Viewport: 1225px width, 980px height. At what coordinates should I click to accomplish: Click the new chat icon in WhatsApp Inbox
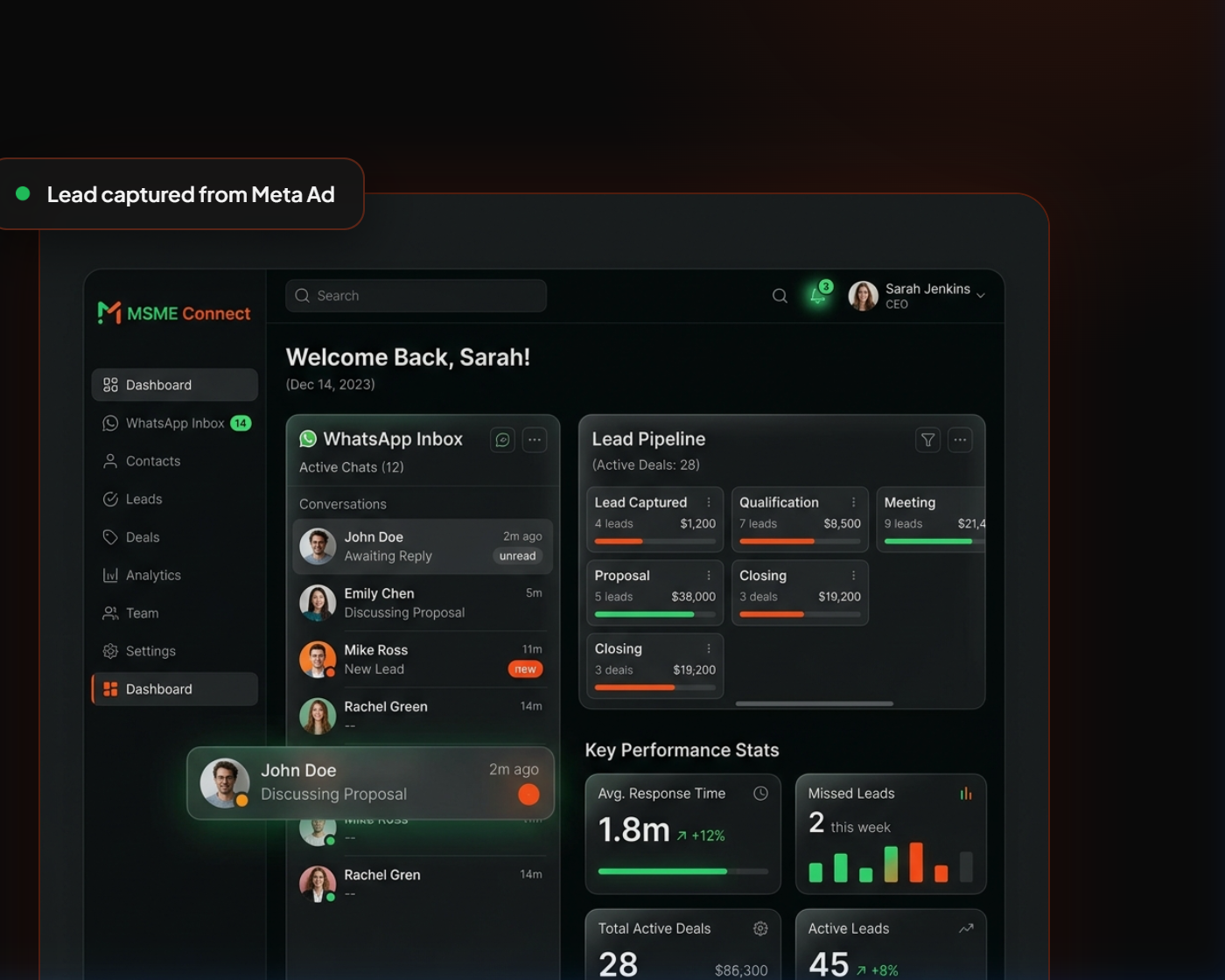point(502,440)
